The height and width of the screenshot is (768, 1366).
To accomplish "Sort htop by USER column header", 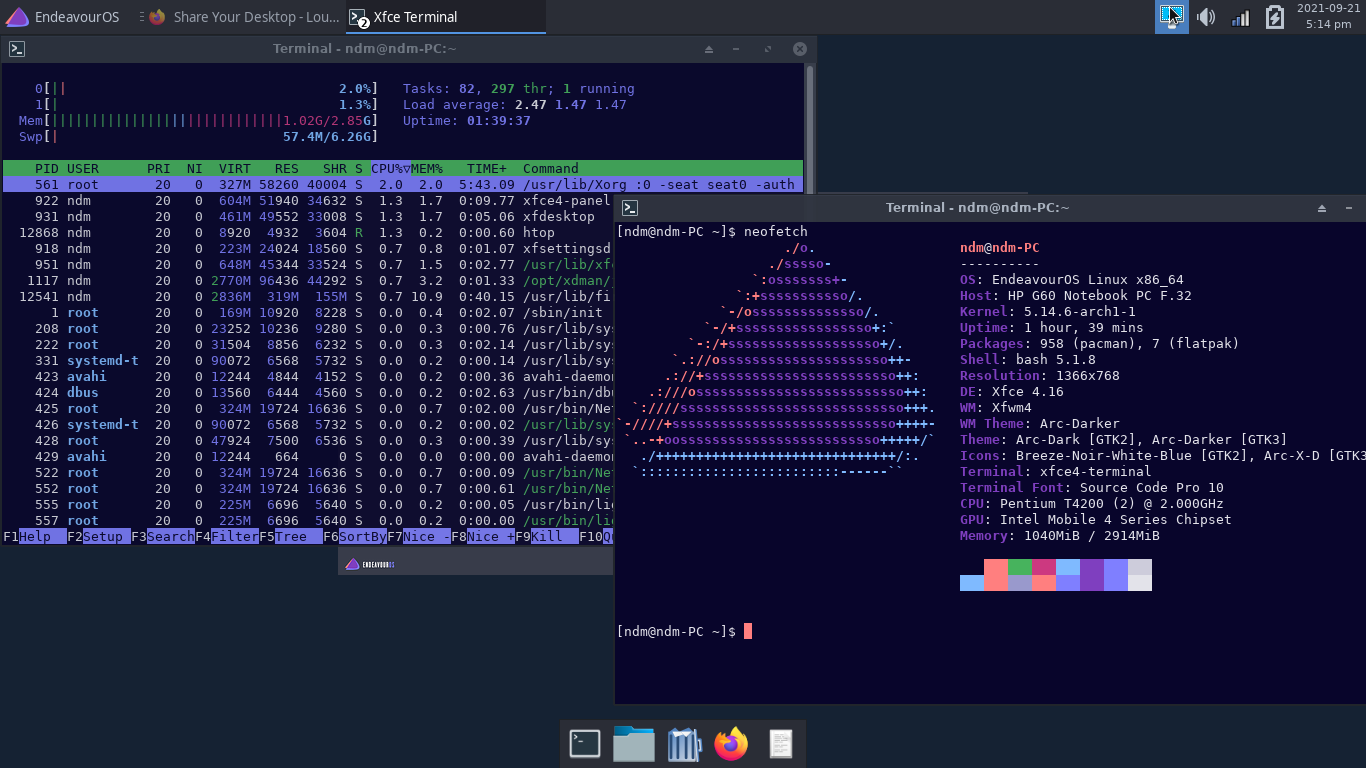I will 83,168.
